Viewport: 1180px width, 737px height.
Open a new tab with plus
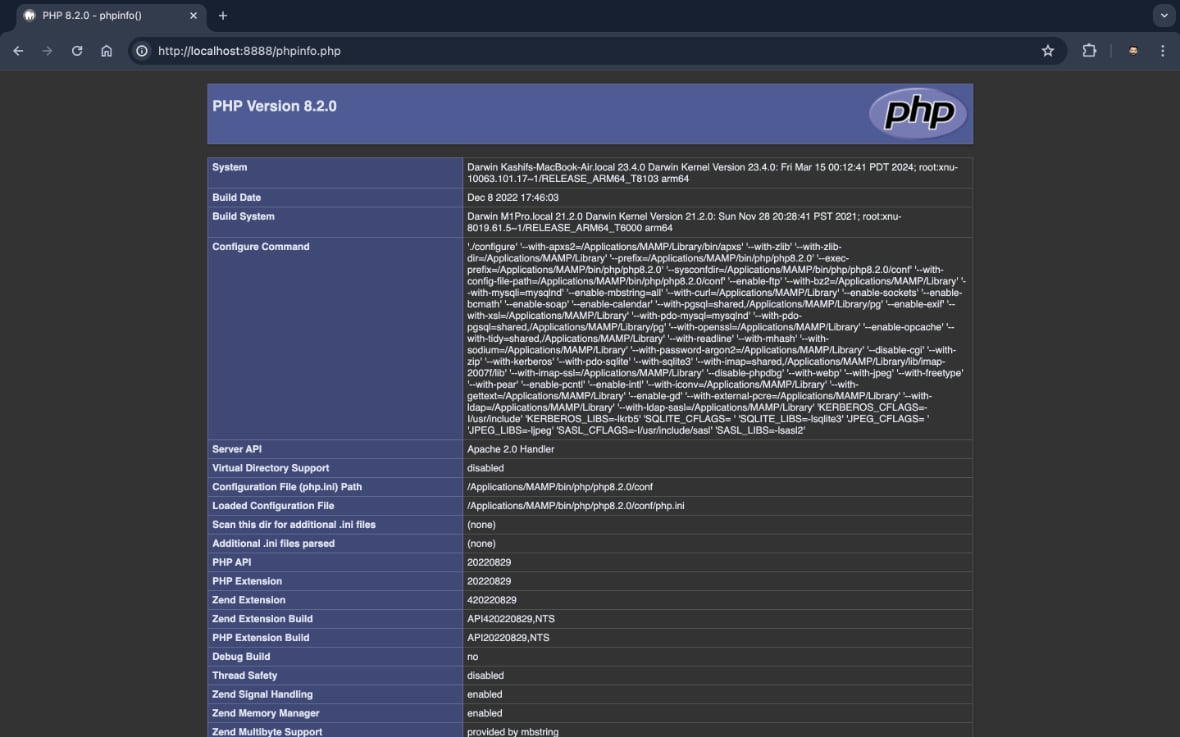223,16
